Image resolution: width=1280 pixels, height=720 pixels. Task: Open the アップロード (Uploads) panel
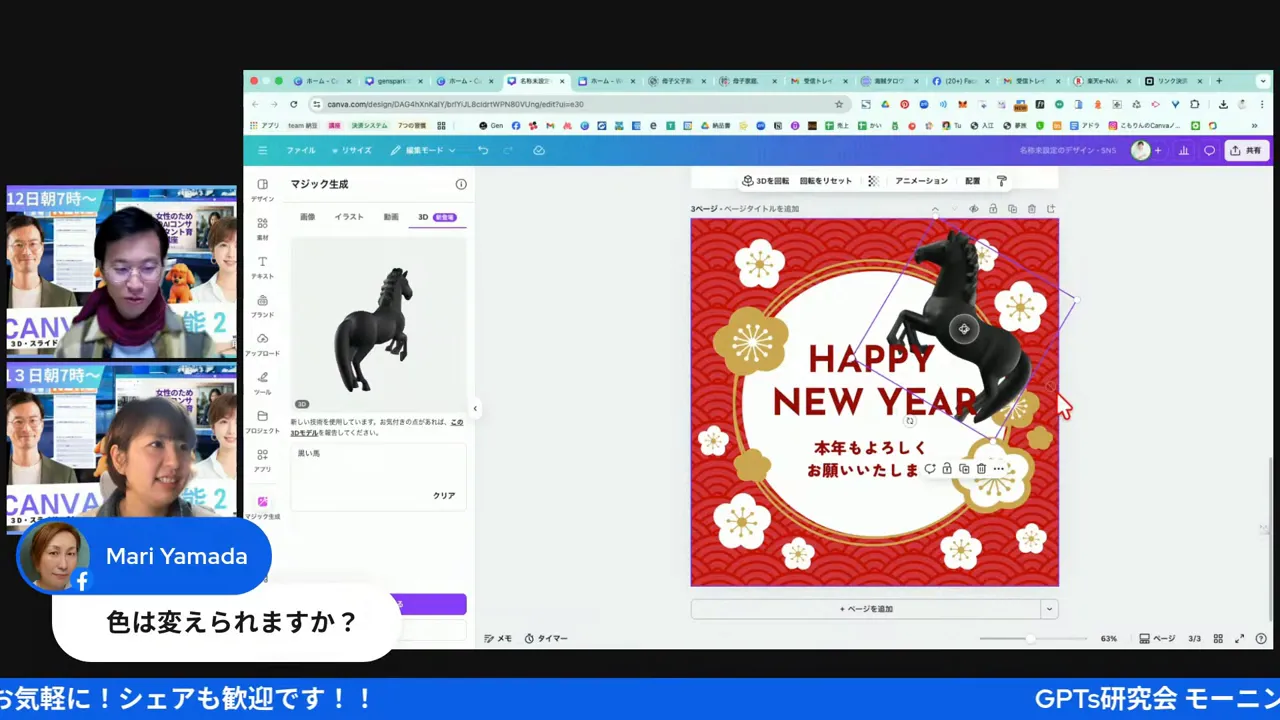pos(262,345)
